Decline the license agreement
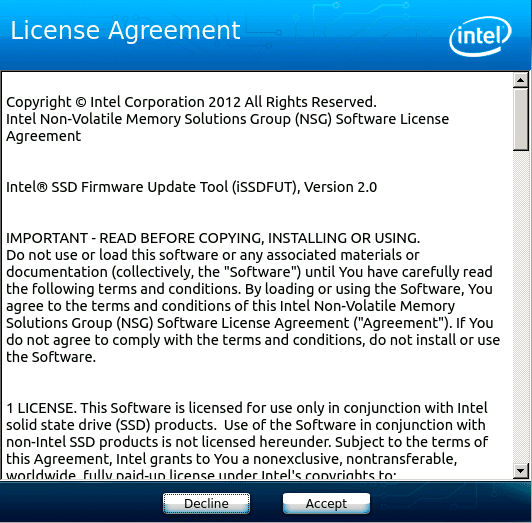This screenshot has height=523, width=532. [x=206, y=503]
